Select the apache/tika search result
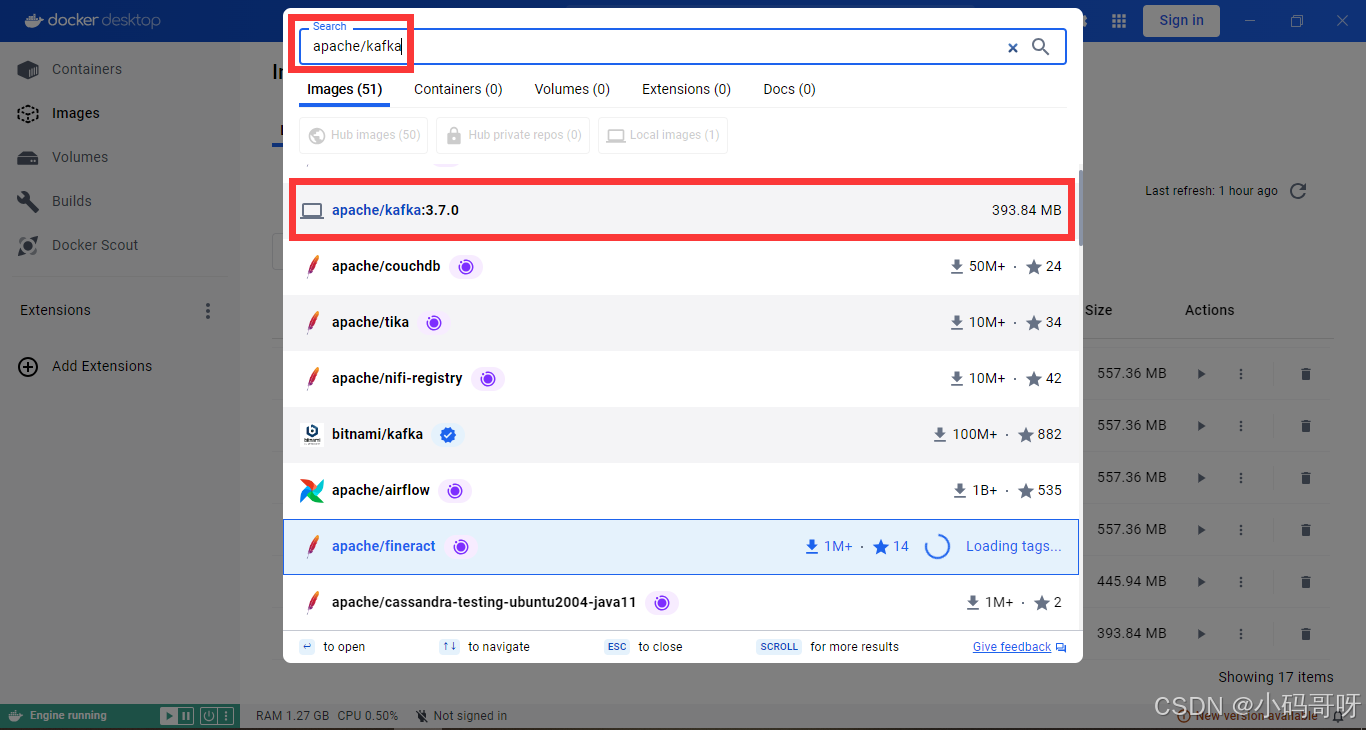Screen dimensions: 1366x730 [682, 323]
